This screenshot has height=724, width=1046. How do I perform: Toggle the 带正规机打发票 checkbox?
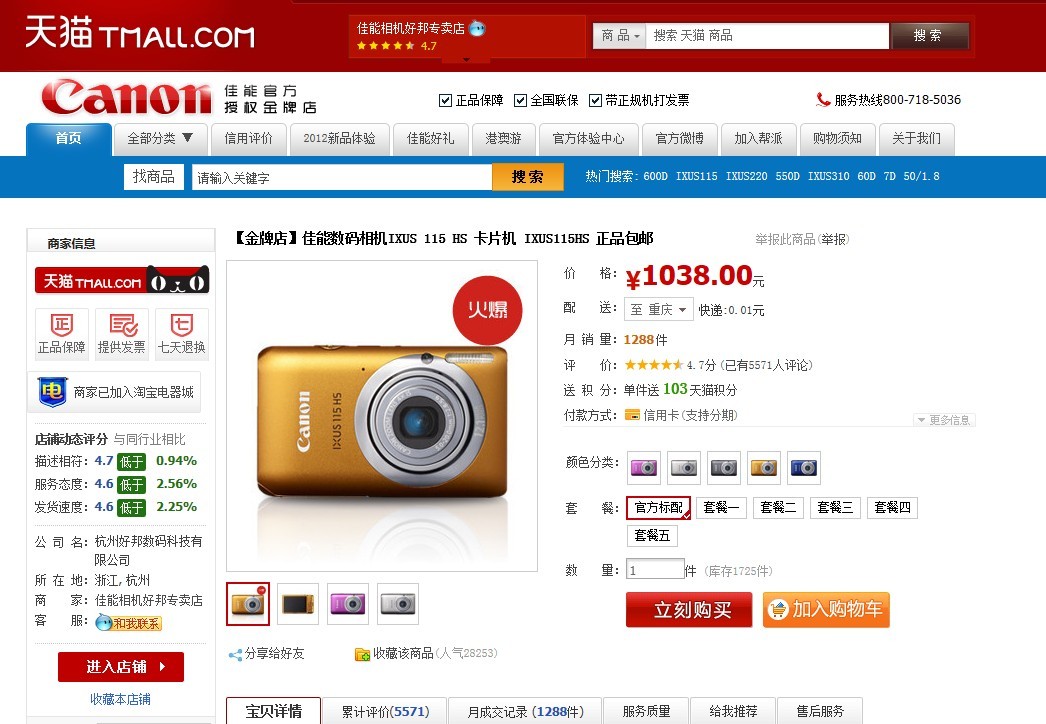pos(595,101)
